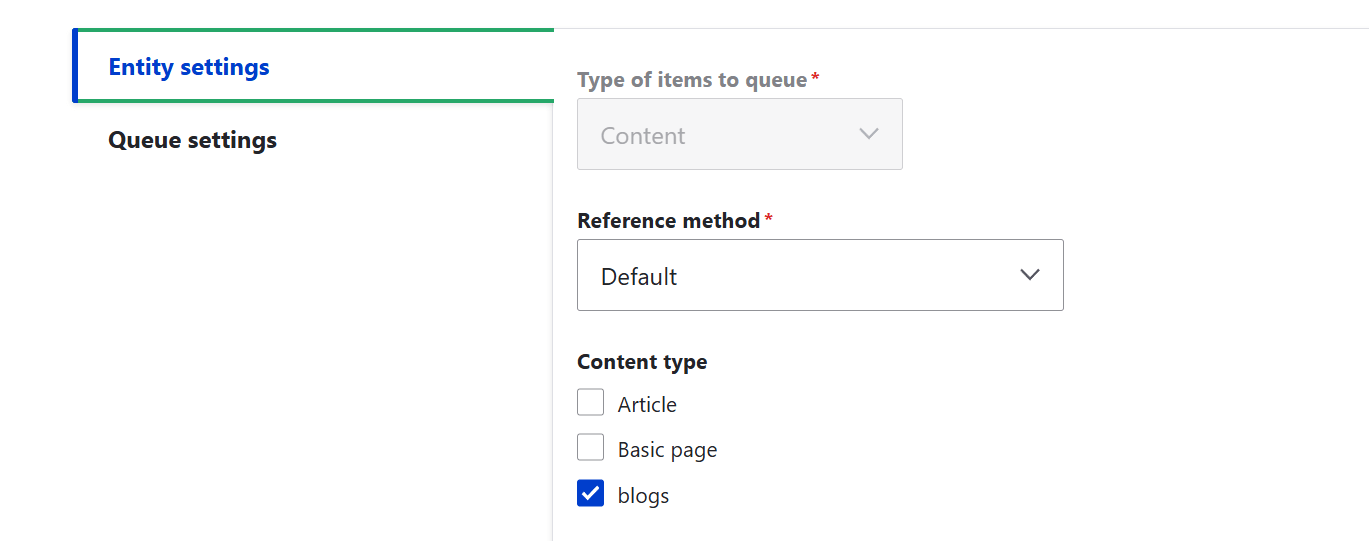
Task: Open the Reference method dropdown
Action: 820,275
